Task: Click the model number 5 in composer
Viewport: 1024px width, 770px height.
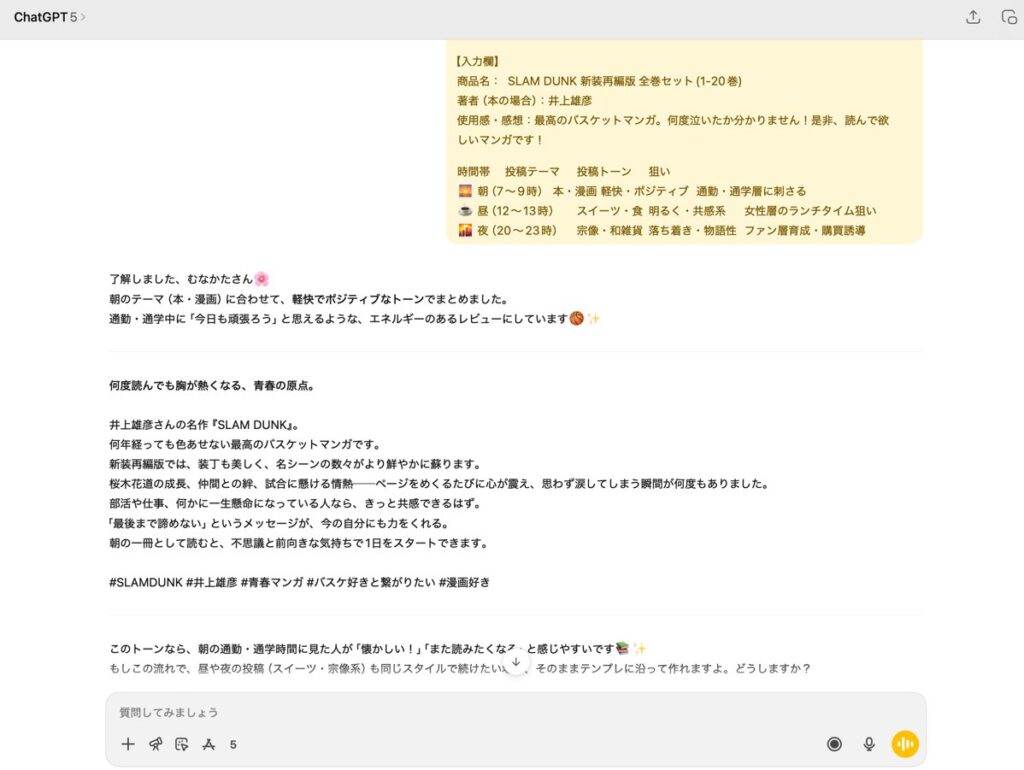Action: (x=233, y=745)
